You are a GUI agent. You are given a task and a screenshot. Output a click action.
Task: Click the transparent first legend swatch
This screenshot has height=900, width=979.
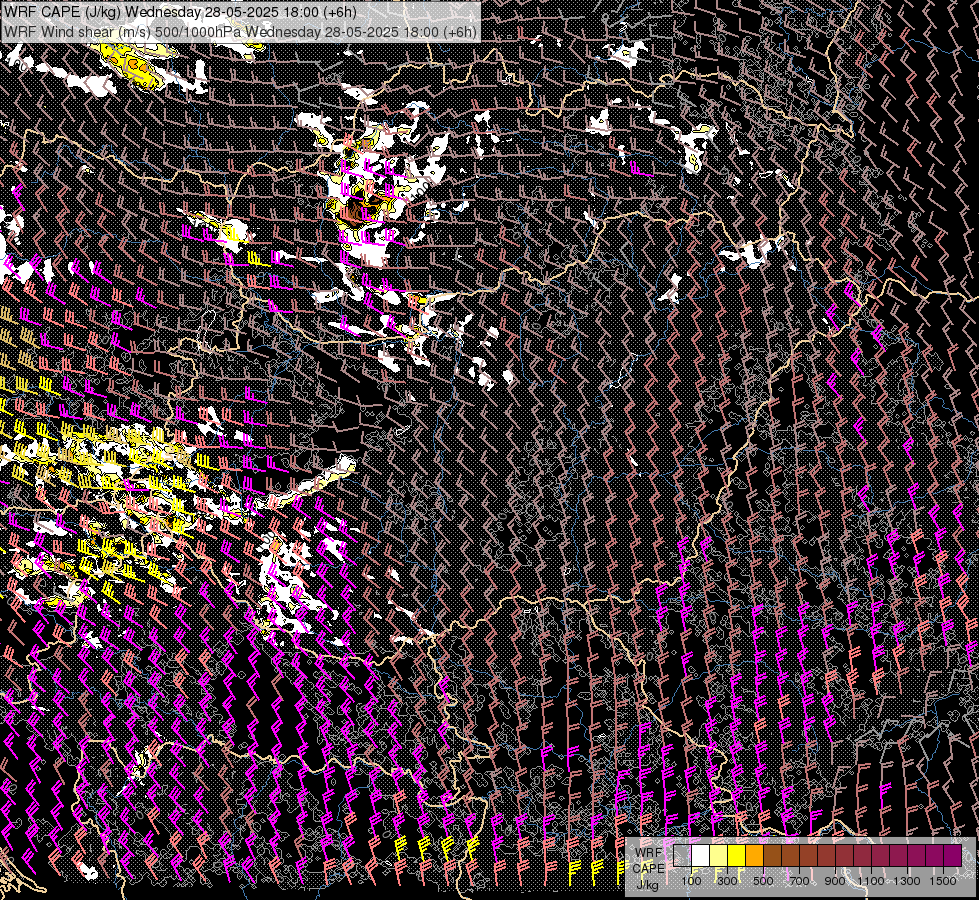682,855
